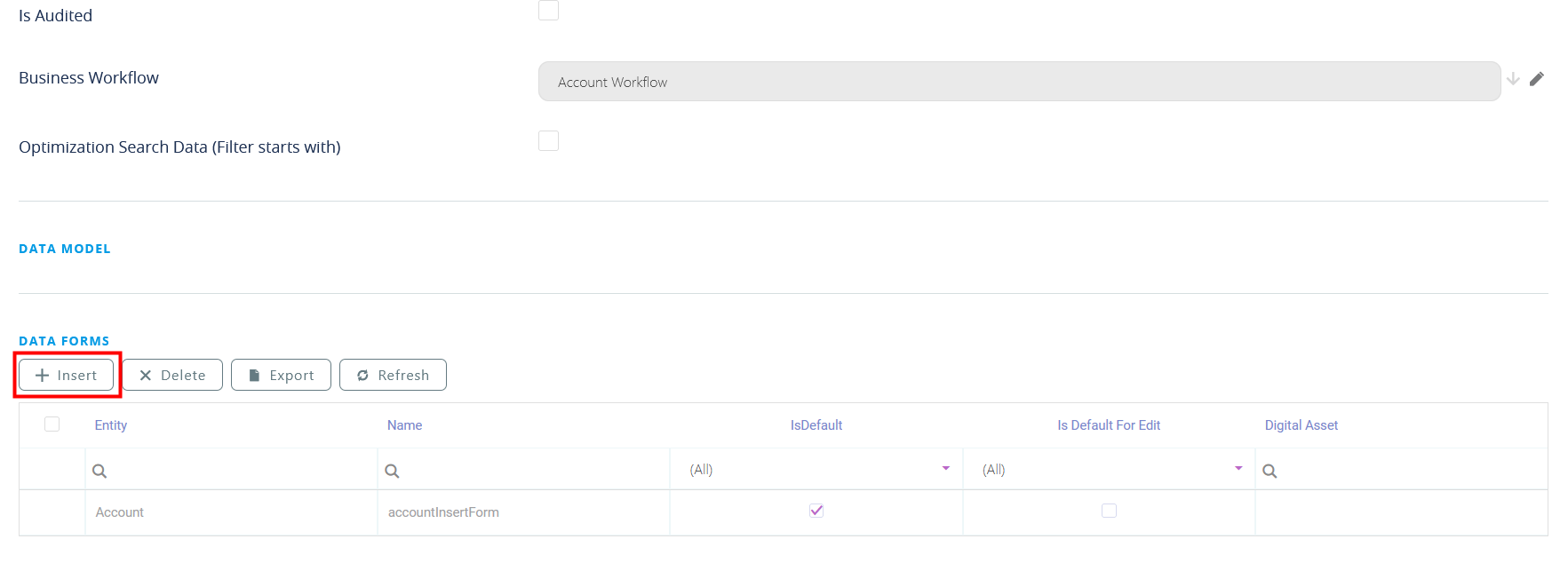Sort by the Name column header

(404, 425)
